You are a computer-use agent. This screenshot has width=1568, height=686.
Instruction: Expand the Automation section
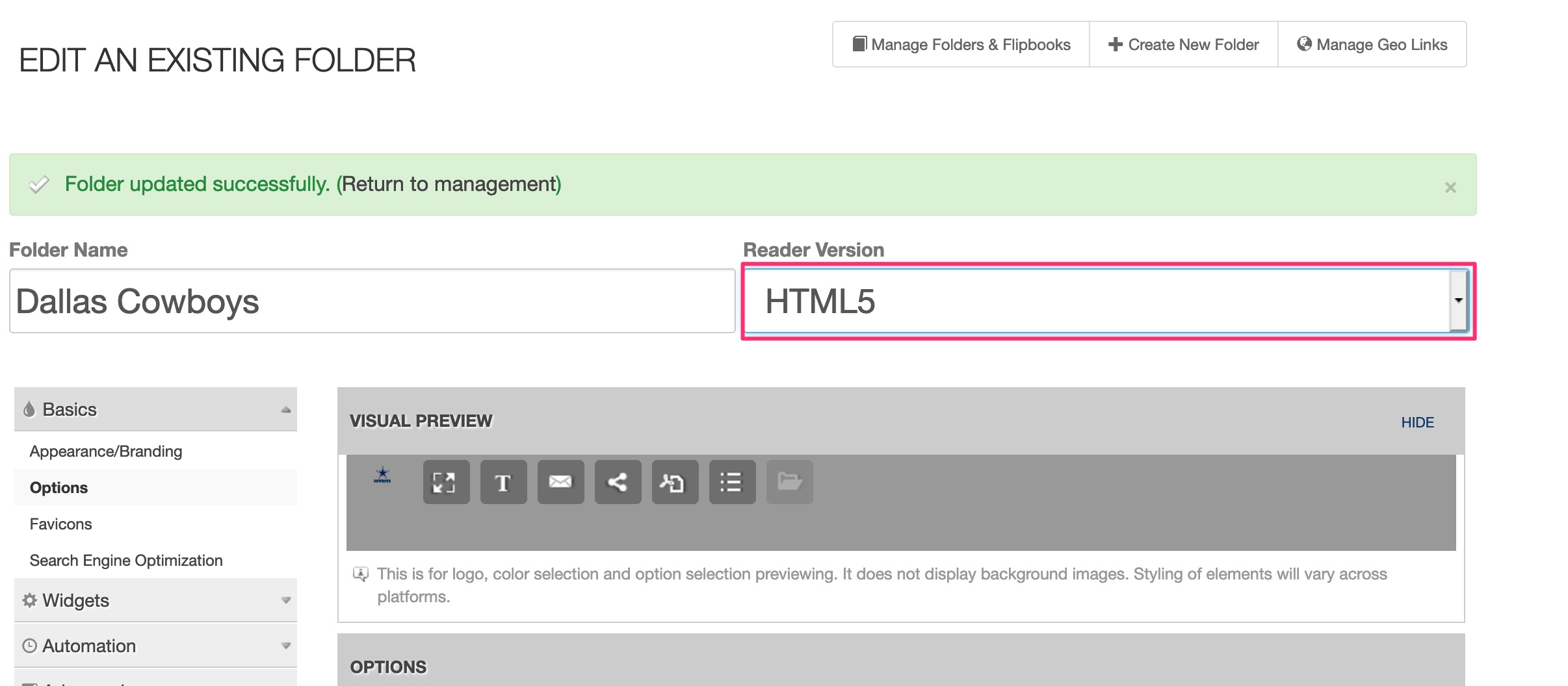point(155,646)
